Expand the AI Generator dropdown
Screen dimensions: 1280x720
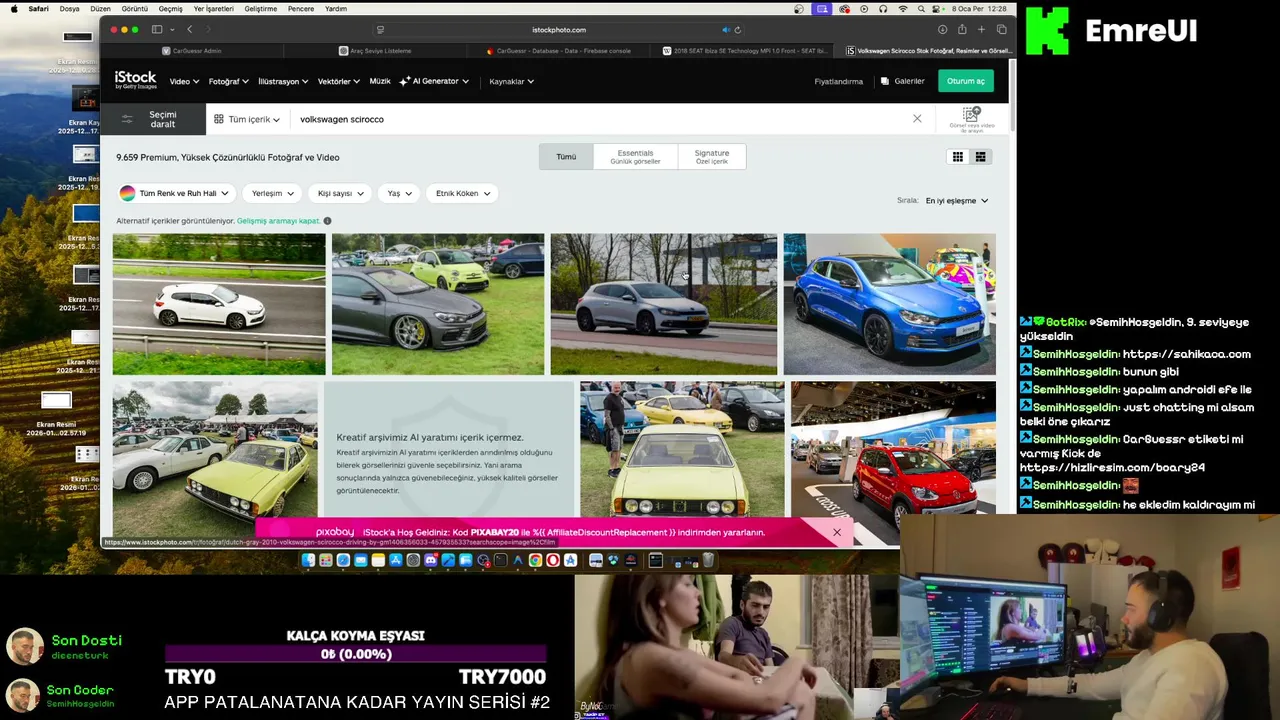[434, 81]
